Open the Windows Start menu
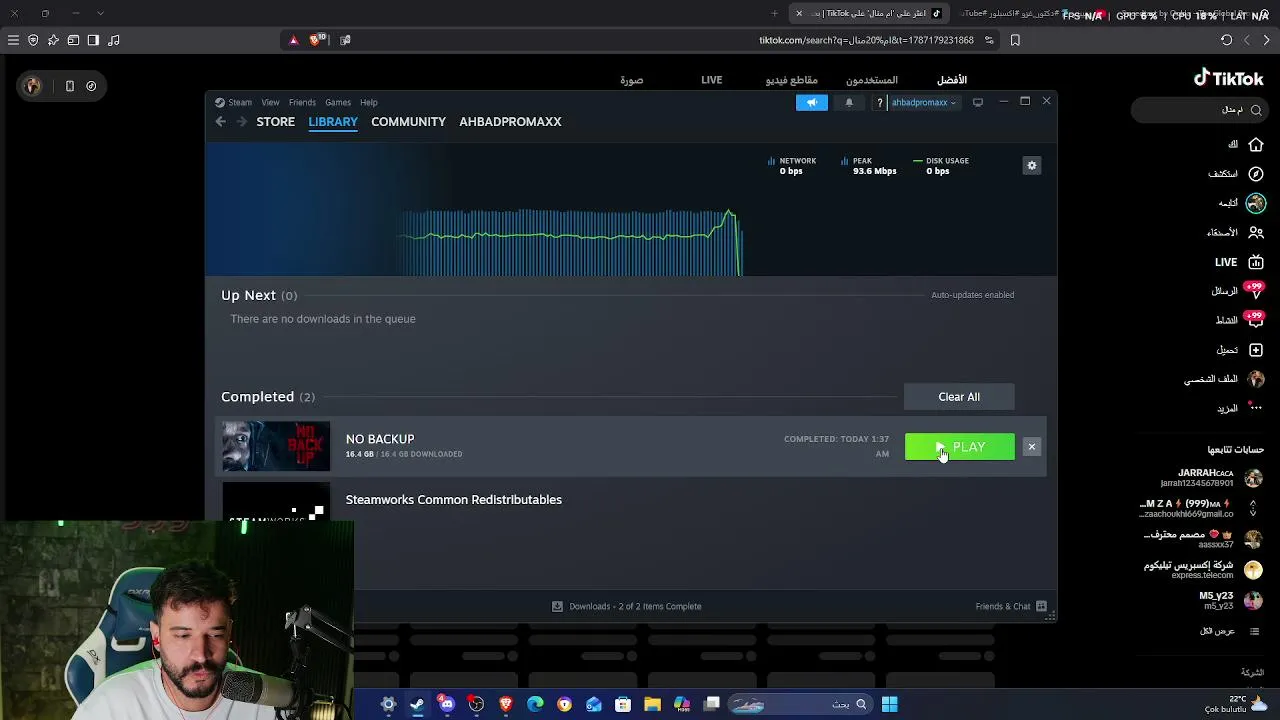The height and width of the screenshot is (720, 1280). 889,704
